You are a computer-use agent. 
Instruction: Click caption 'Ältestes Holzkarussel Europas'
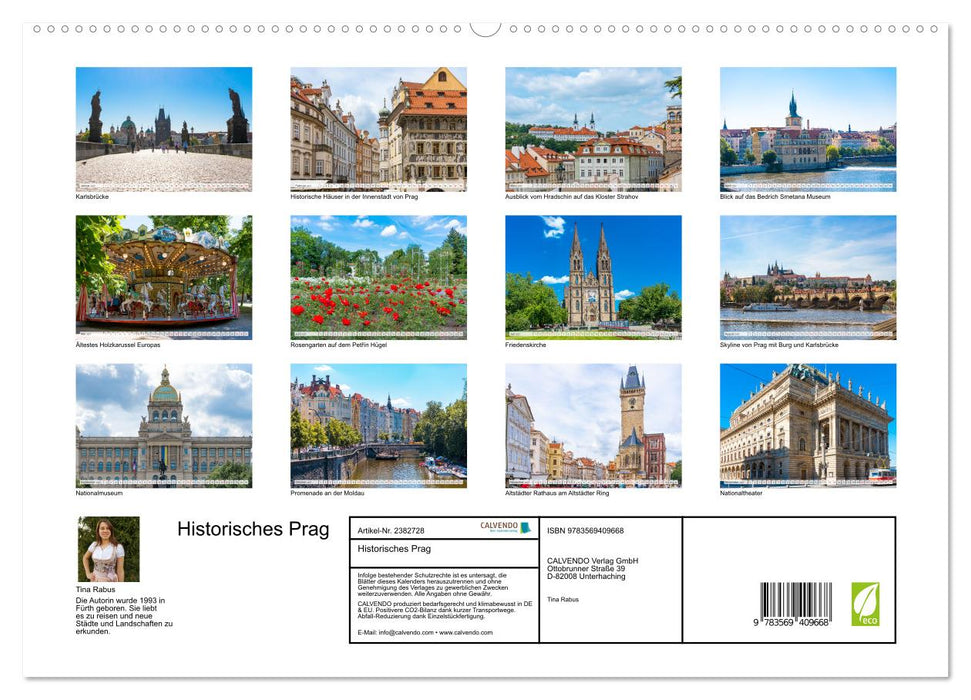(118, 345)
